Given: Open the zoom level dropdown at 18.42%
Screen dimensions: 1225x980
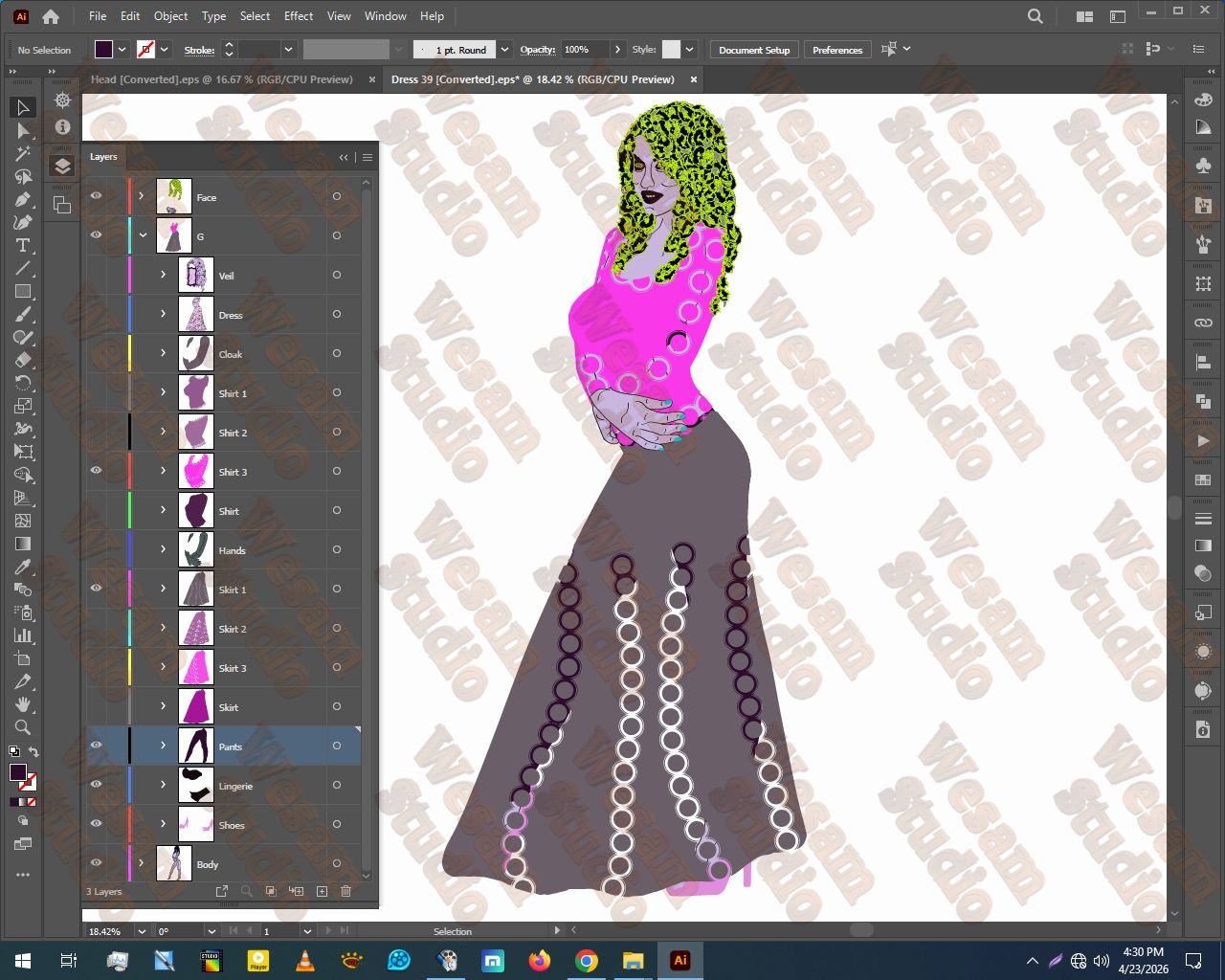Looking at the screenshot, I should [142, 930].
